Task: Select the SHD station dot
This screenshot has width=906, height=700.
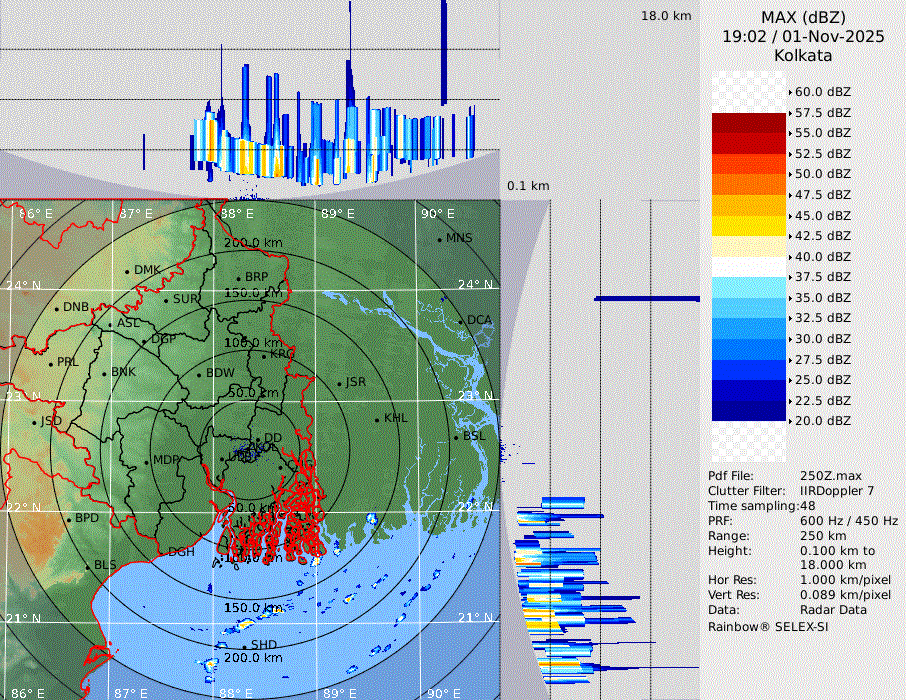Action: 244,645
